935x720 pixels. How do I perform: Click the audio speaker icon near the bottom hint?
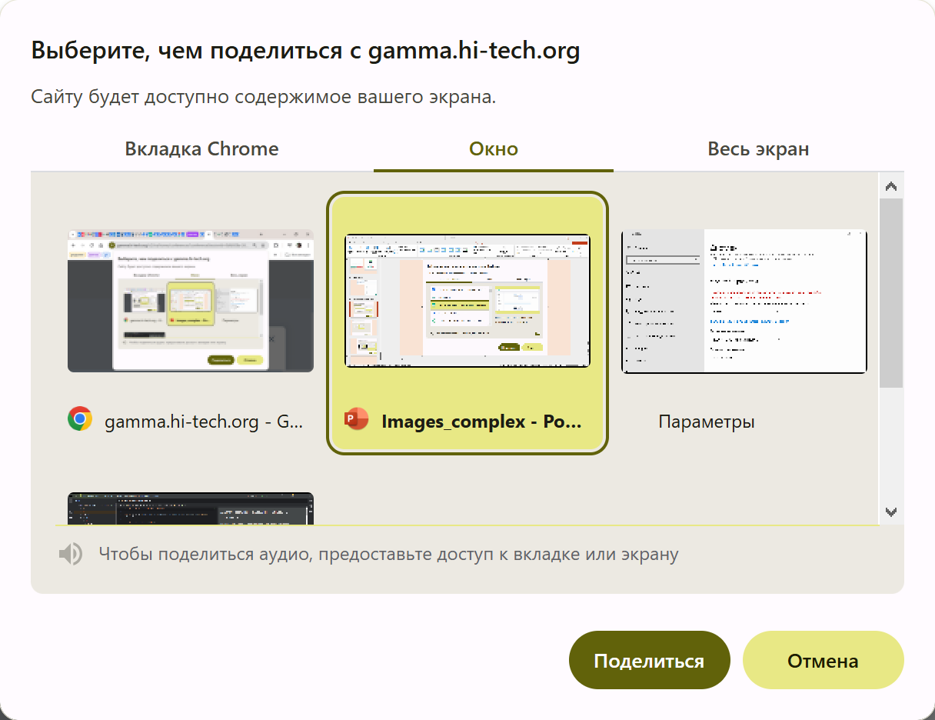tap(70, 553)
